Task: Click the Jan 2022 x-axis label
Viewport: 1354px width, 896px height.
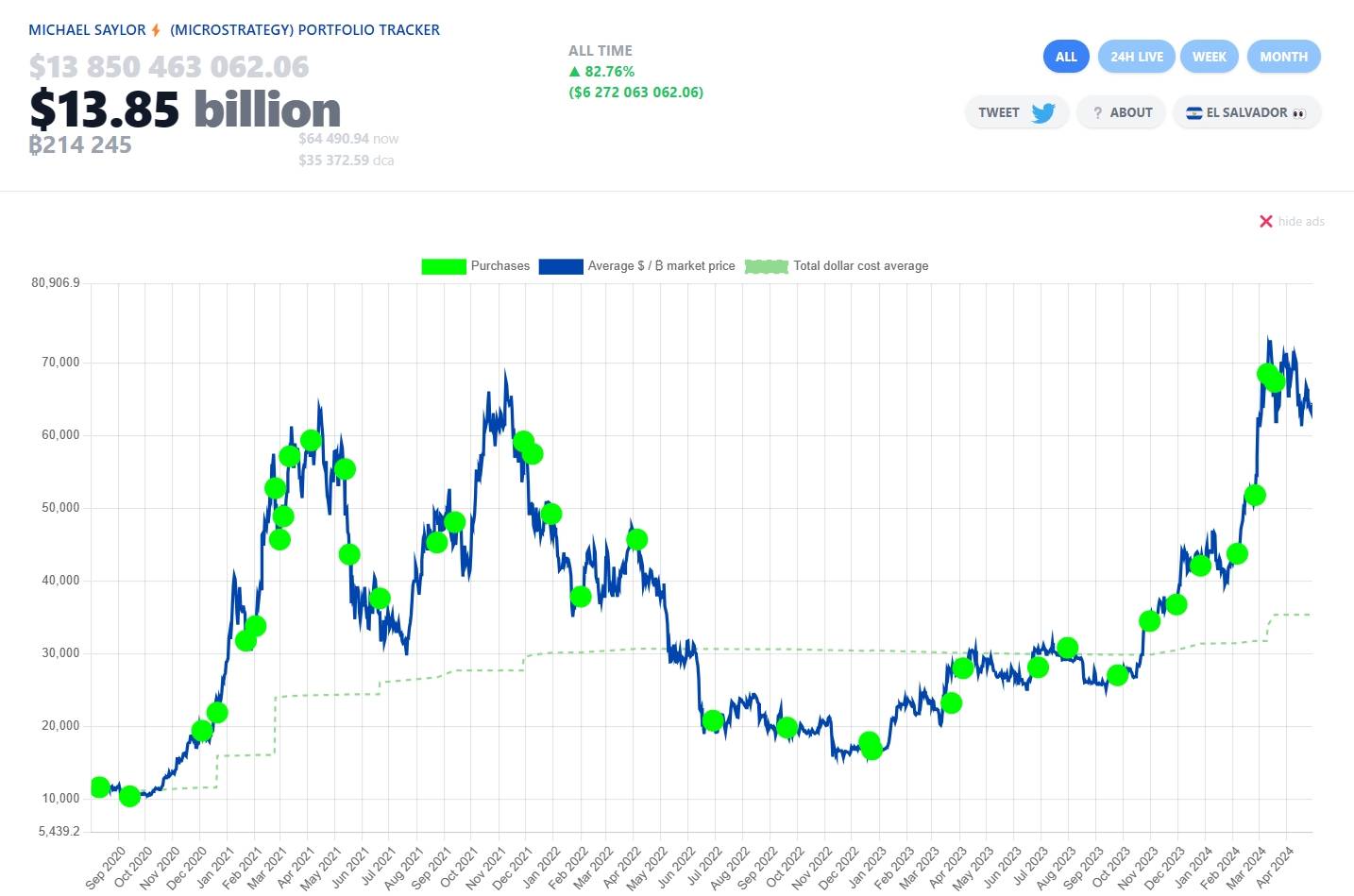Action: point(542,868)
